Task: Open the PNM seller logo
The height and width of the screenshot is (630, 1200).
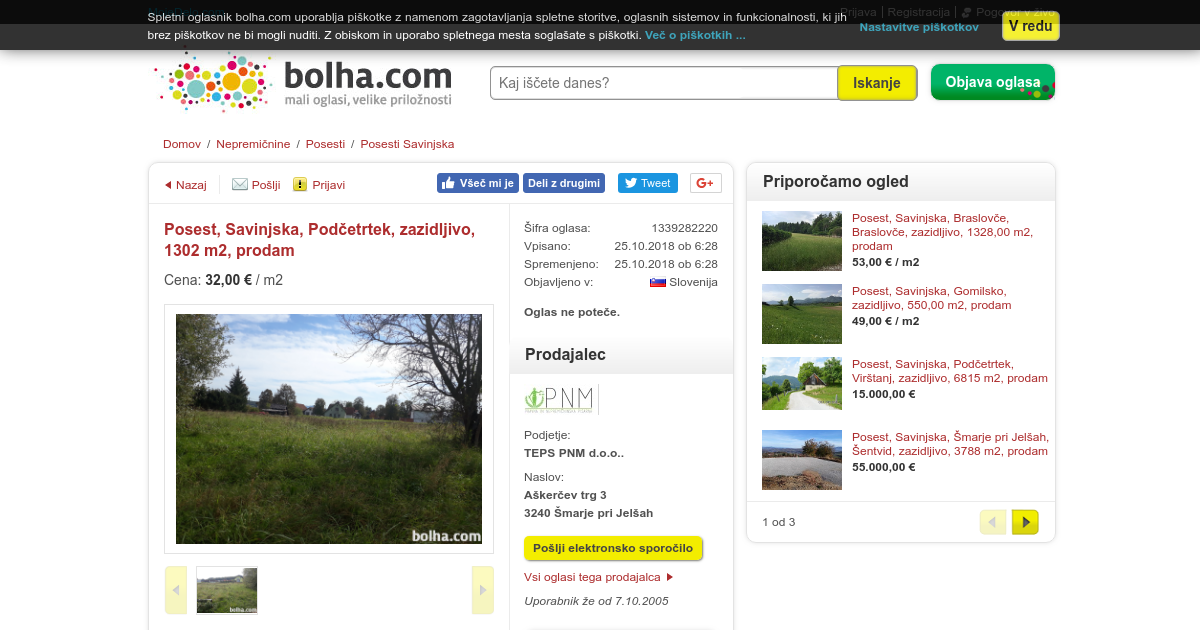Action: 561,399
